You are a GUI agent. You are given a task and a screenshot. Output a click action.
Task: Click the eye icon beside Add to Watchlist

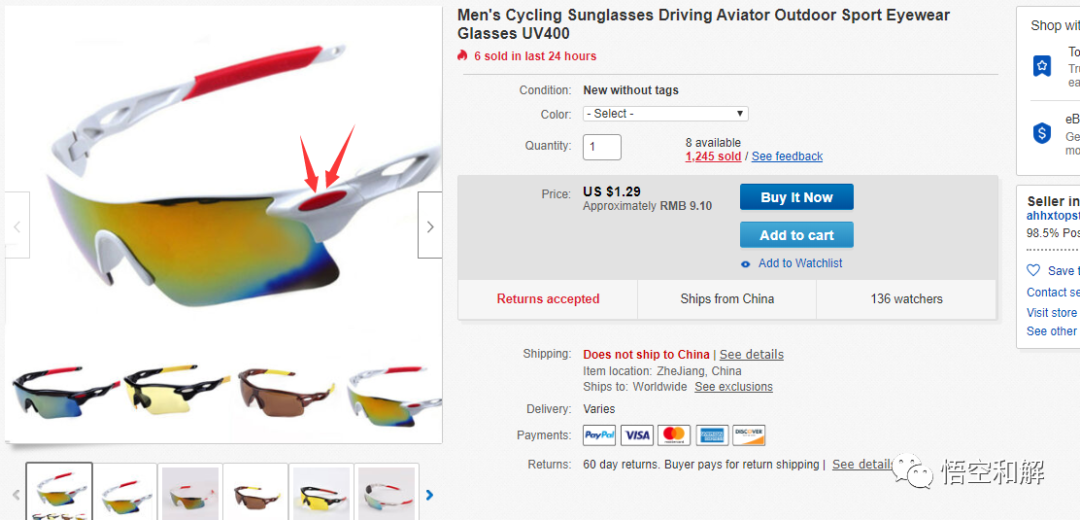(x=745, y=264)
